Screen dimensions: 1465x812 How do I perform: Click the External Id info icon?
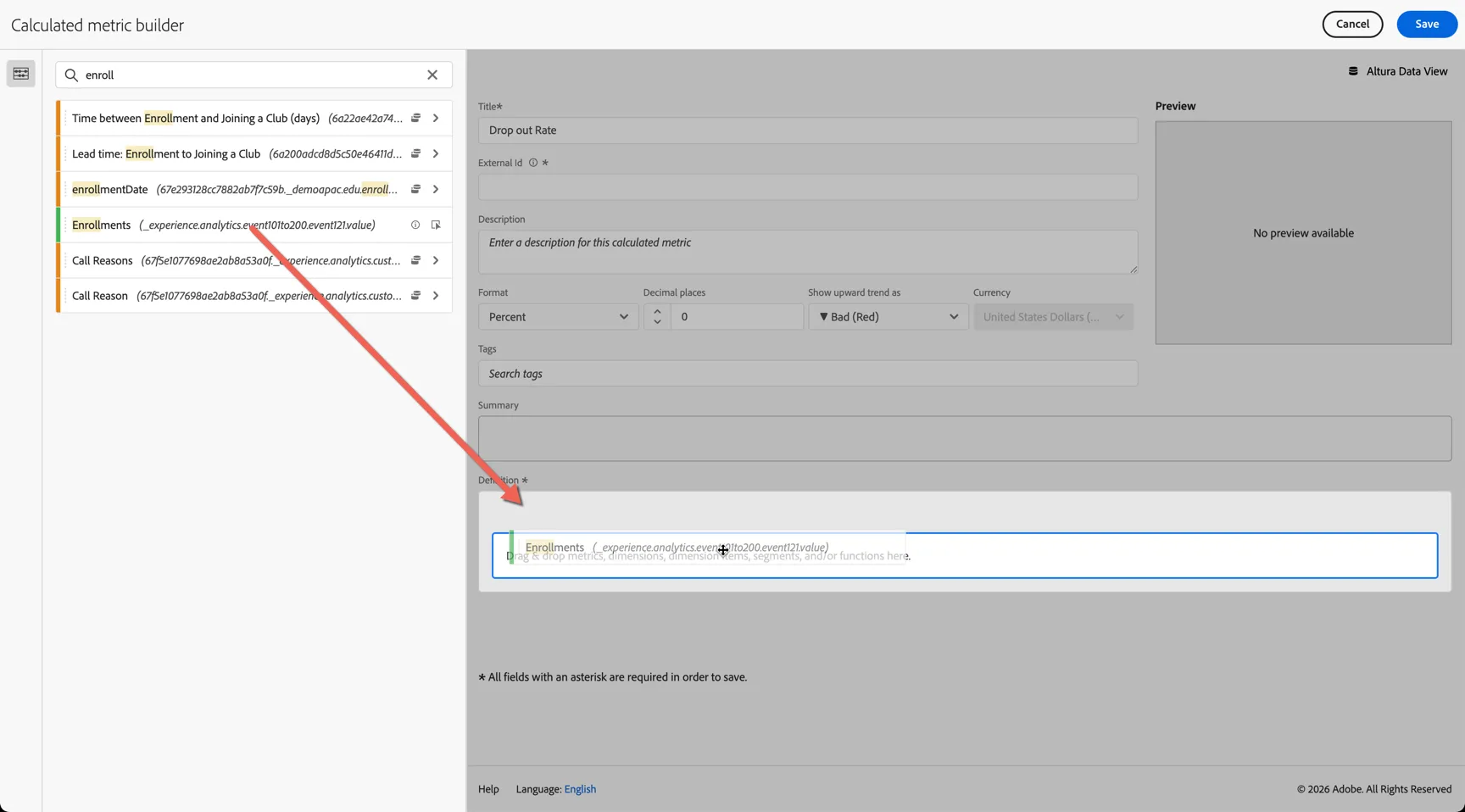[533, 163]
